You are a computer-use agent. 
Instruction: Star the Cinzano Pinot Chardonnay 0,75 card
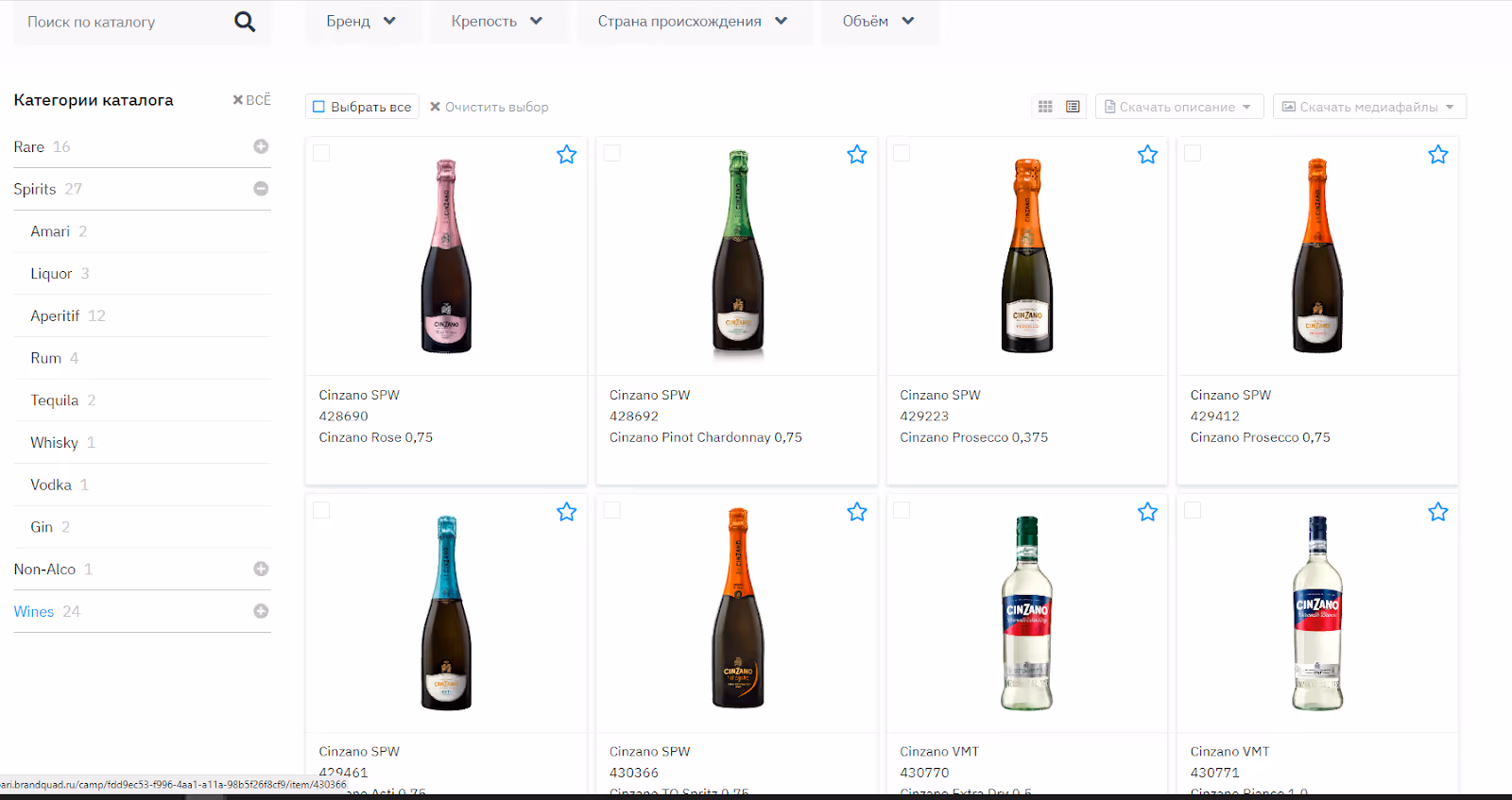pyautogui.click(x=857, y=155)
